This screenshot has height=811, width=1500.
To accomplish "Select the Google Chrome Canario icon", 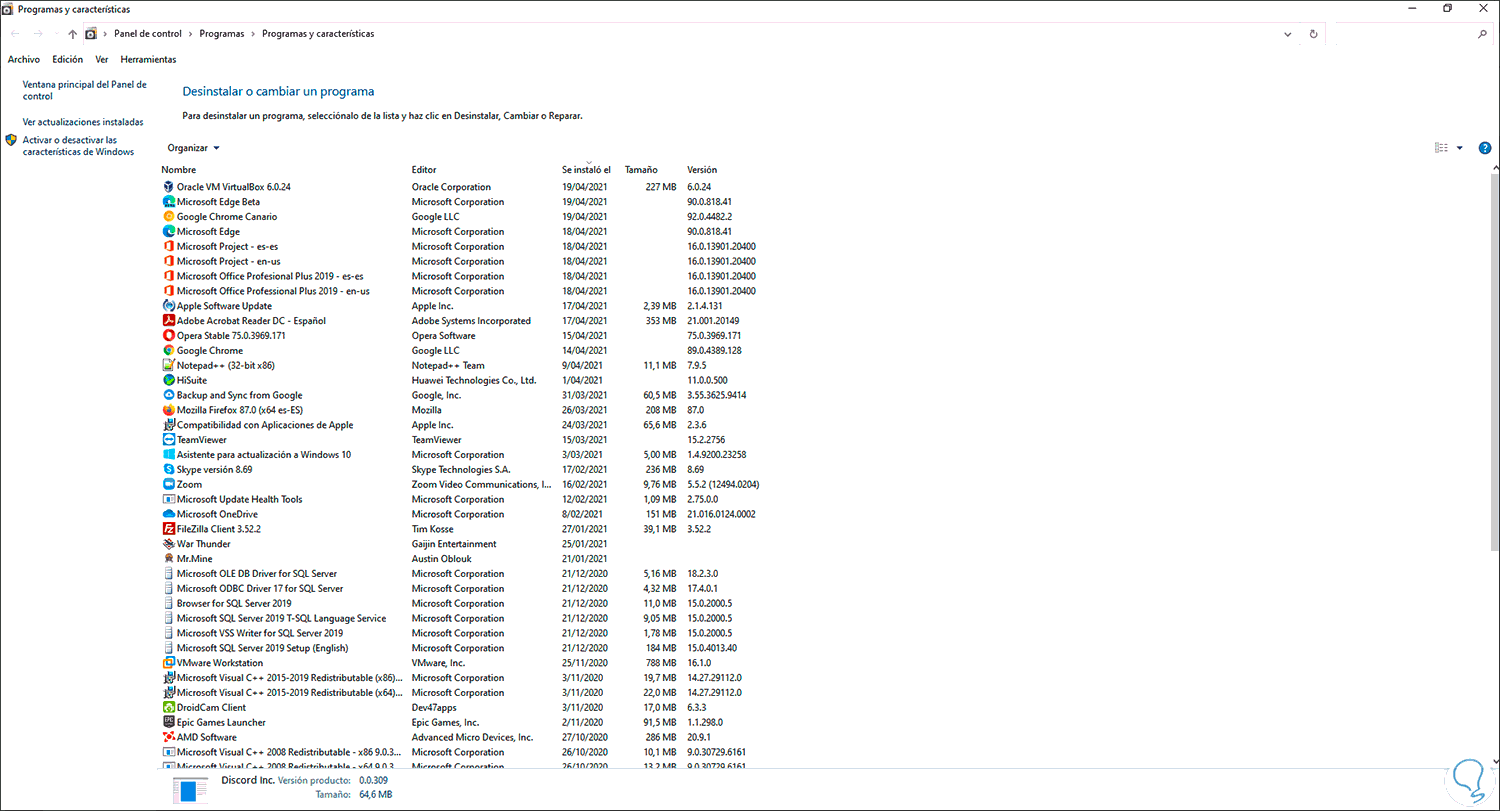I will (x=168, y=217).
